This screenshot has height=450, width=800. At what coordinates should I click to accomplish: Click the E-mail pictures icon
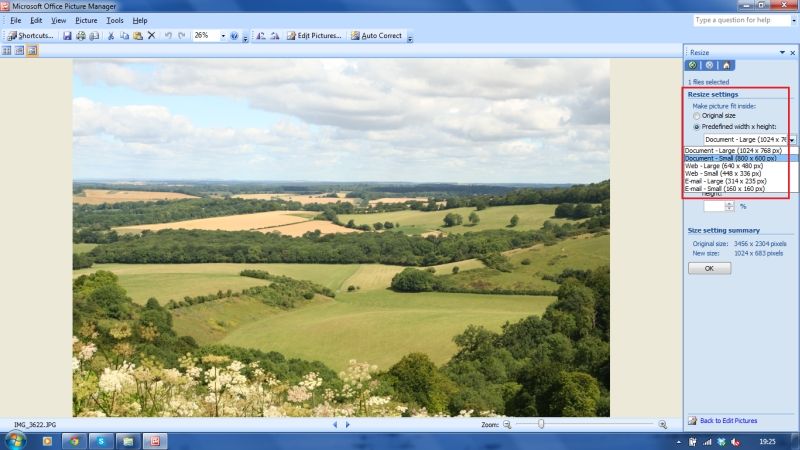[94, 36]
